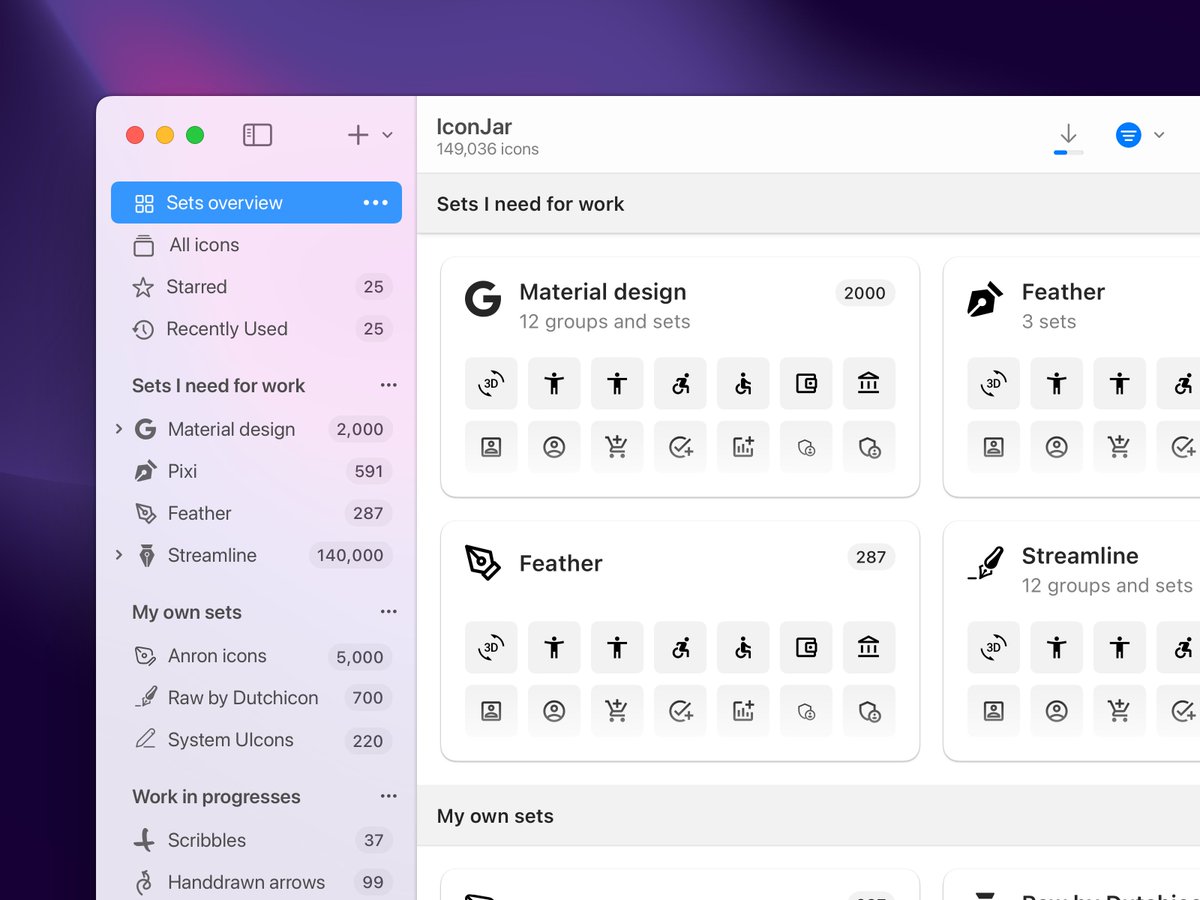
Task: Click the Feather 287 card title
Action: (x=561, y=563)
